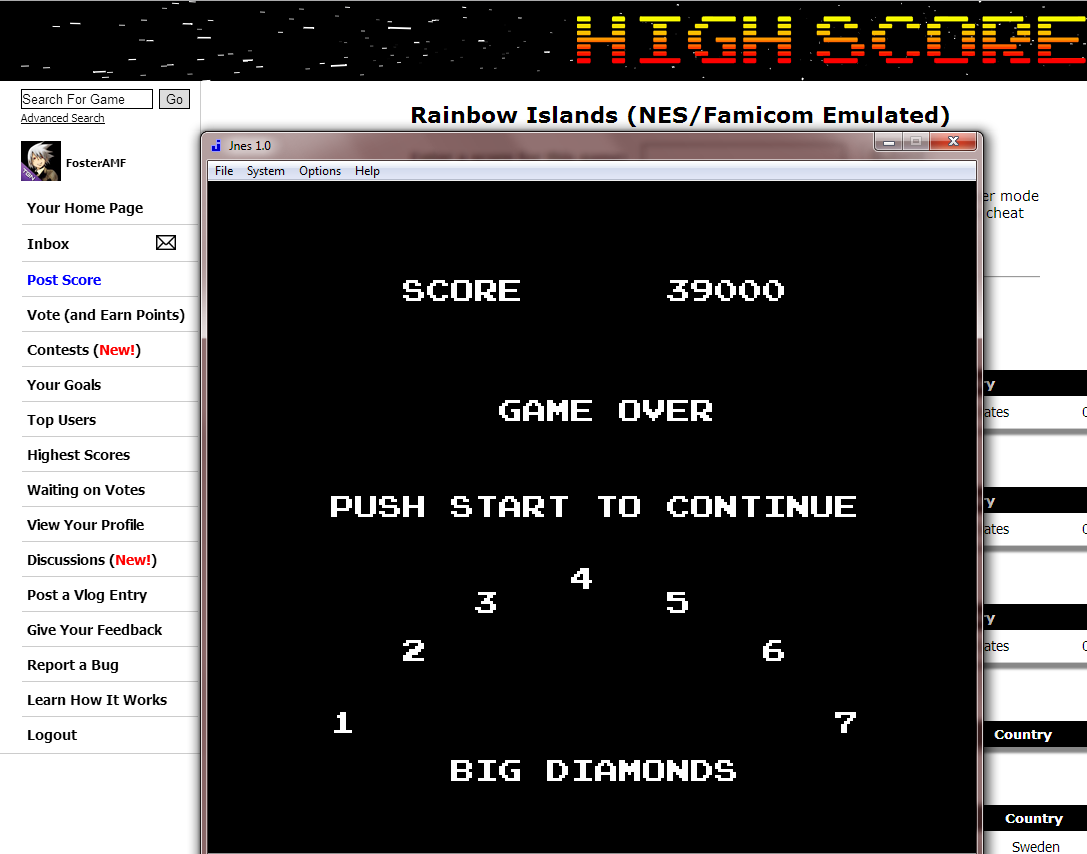Maximize the Jnes 1.0 window
Screen dimensions: 1087x854
[916, 141]
